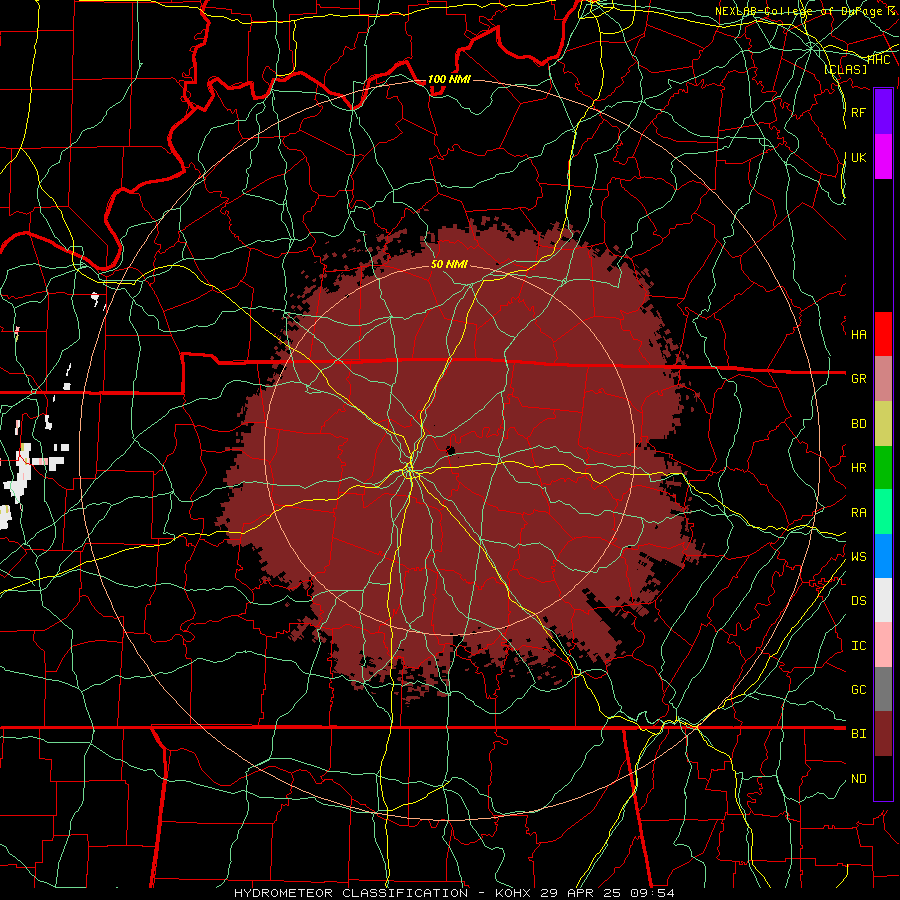Click the magenta UK legend color swatch
The height and width of the screenshot is (900, 900).
pos(883,157)
